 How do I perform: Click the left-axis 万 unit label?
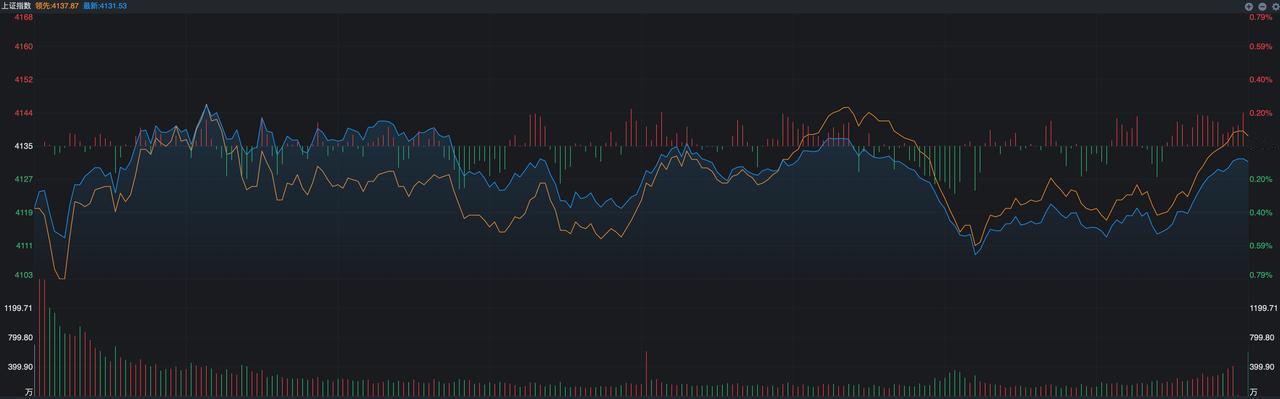pos(29,392)
